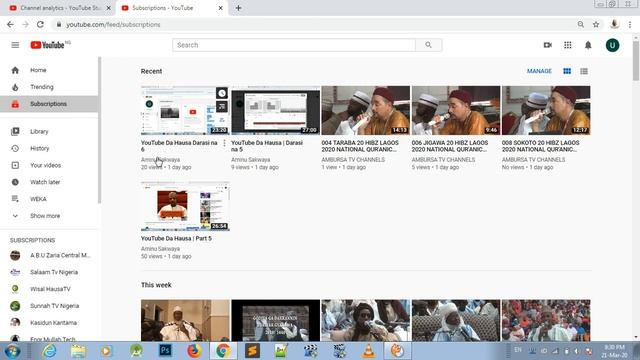Open the YouTube hamburger guide menu
The width and height of the screenshot is (640, 360).
(x=15, y=45)
